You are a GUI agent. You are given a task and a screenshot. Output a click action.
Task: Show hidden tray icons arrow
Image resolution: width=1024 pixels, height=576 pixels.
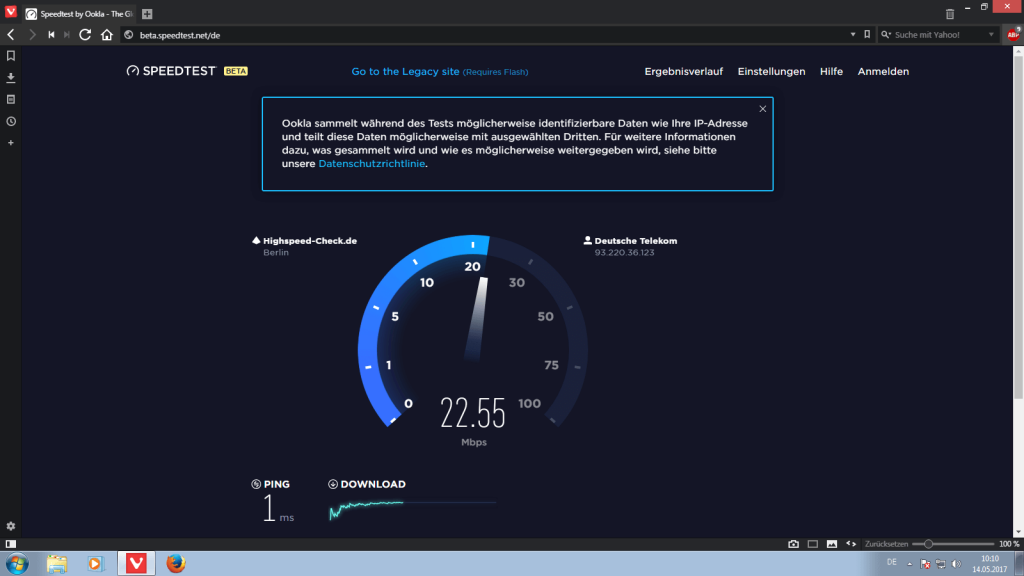click(x=910, y=564)
